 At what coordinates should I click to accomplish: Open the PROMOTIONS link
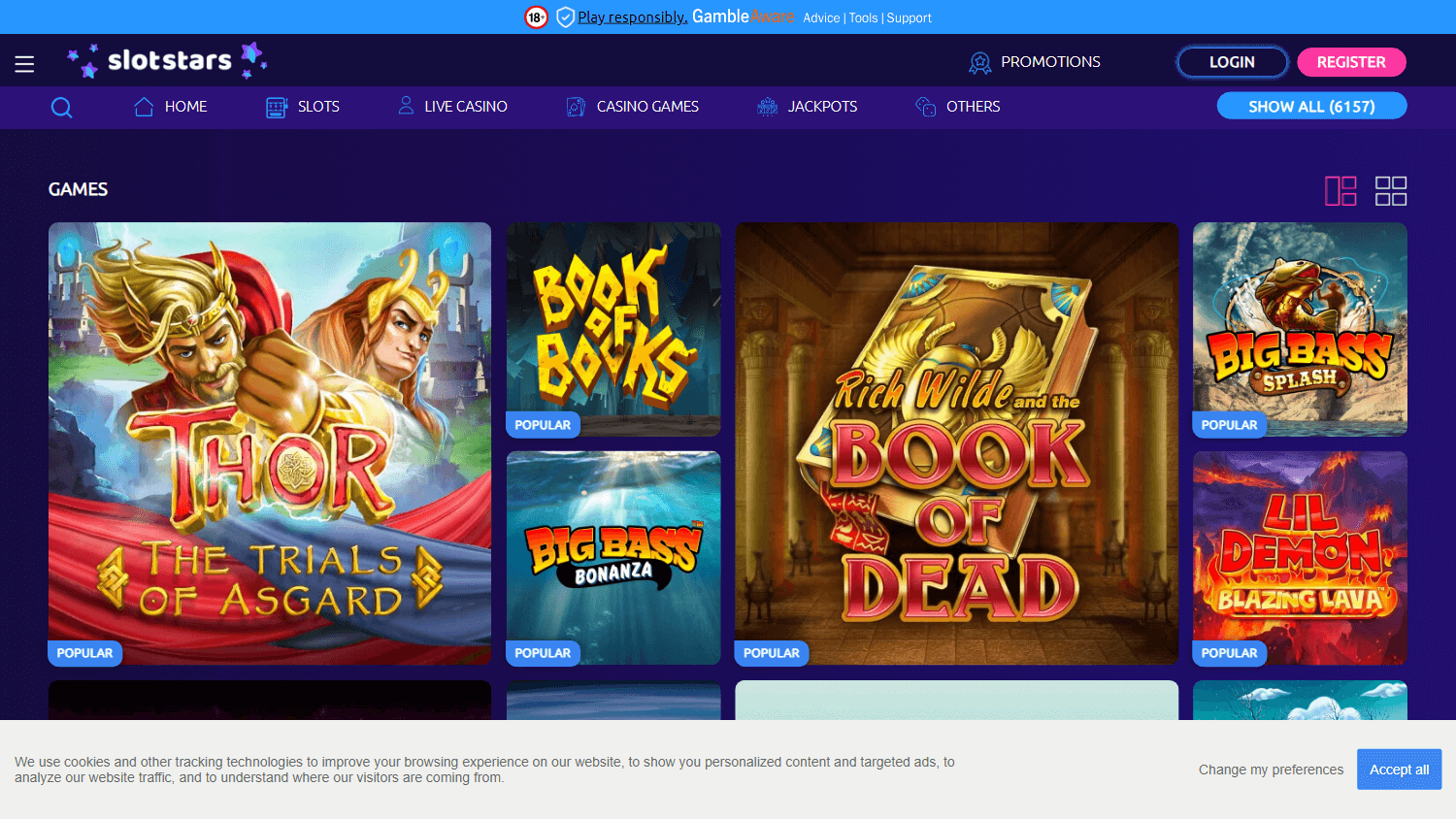click(x=1050, y=62)
